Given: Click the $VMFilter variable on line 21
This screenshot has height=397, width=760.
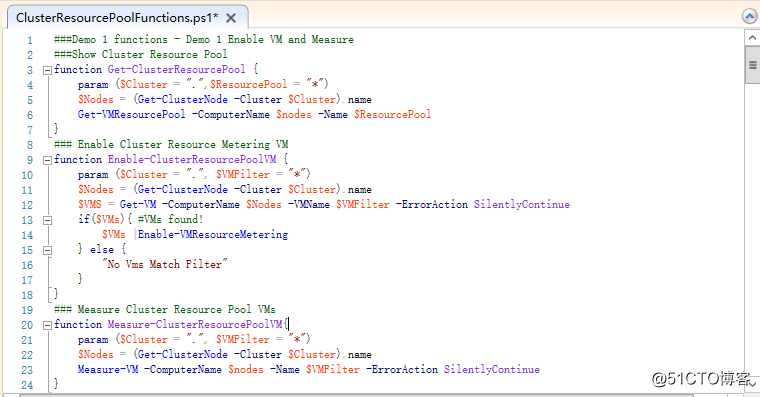Looking at the screenshot, I should [x=242, y=339].
